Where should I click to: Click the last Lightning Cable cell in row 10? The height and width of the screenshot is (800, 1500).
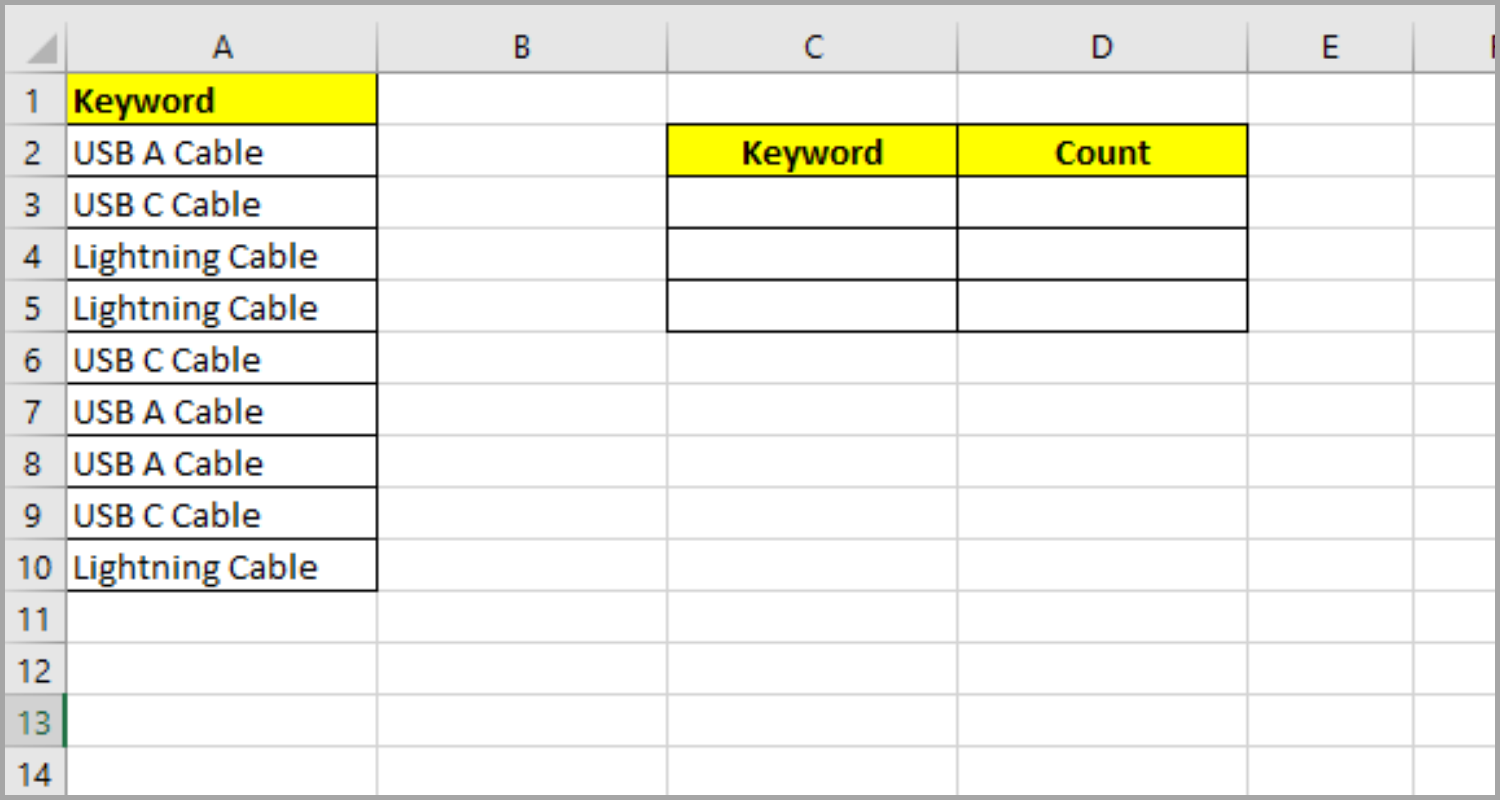220,566
